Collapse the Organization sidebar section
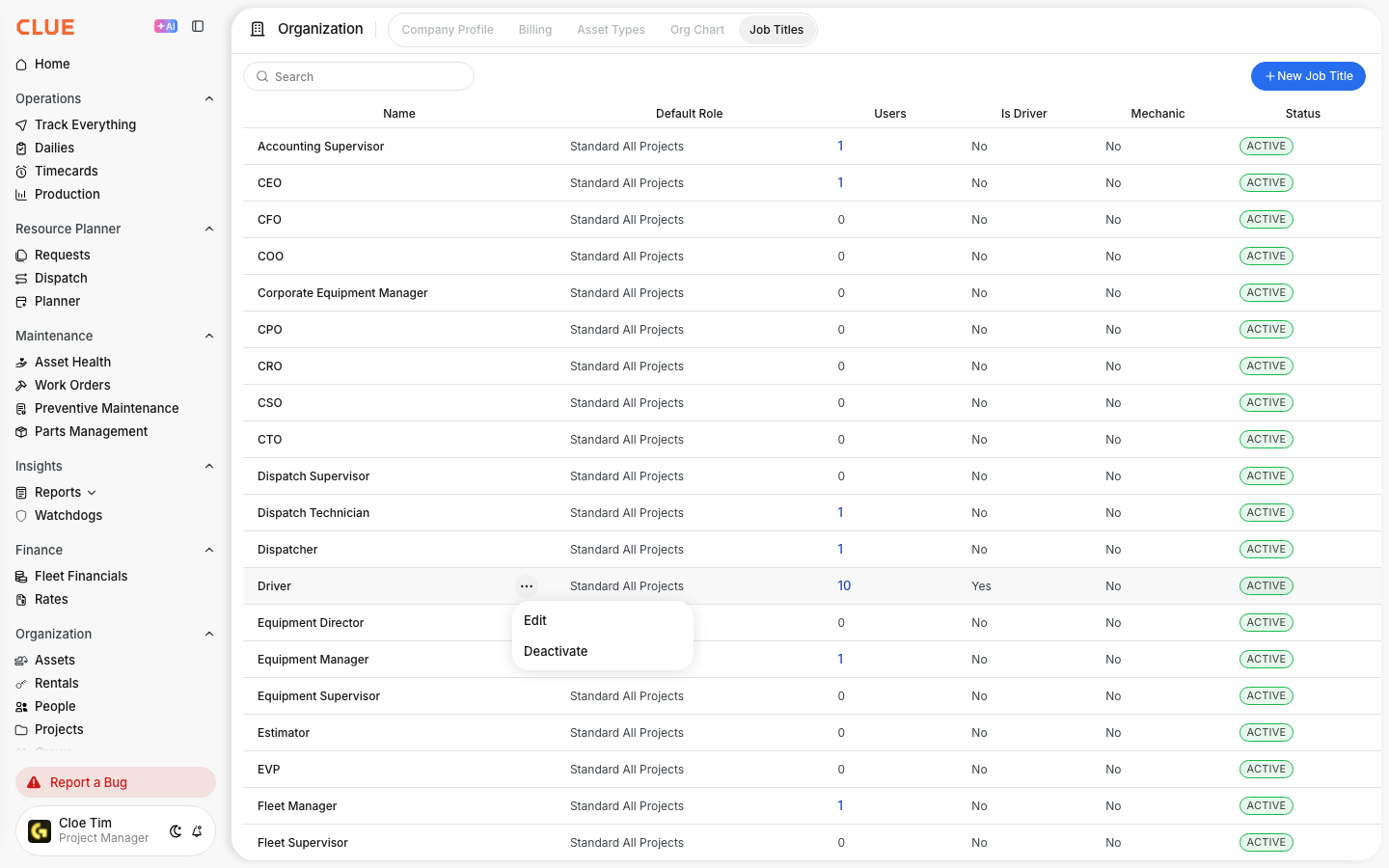Image resolution: width=1389 pixels, height=868 pixels. click(209, 634)
